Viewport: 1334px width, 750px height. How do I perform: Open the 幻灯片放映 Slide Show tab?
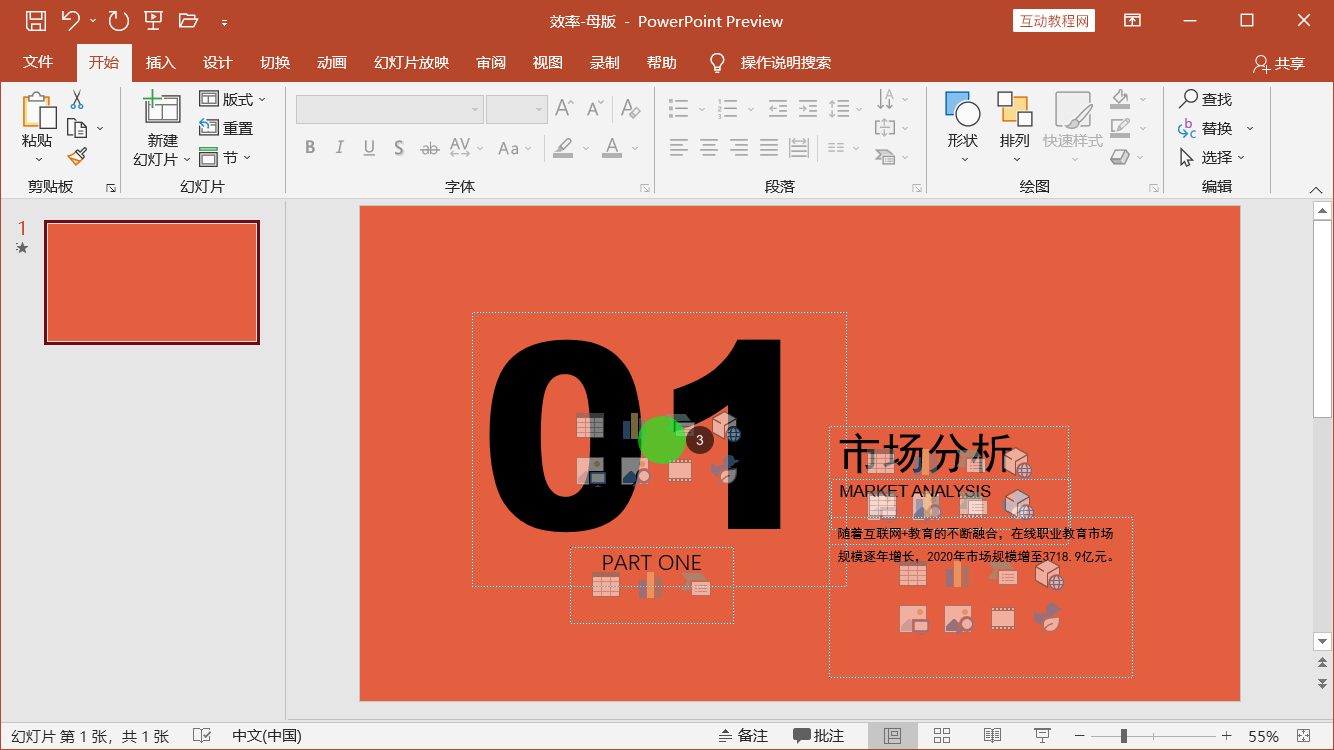click(x=411, y=62)
